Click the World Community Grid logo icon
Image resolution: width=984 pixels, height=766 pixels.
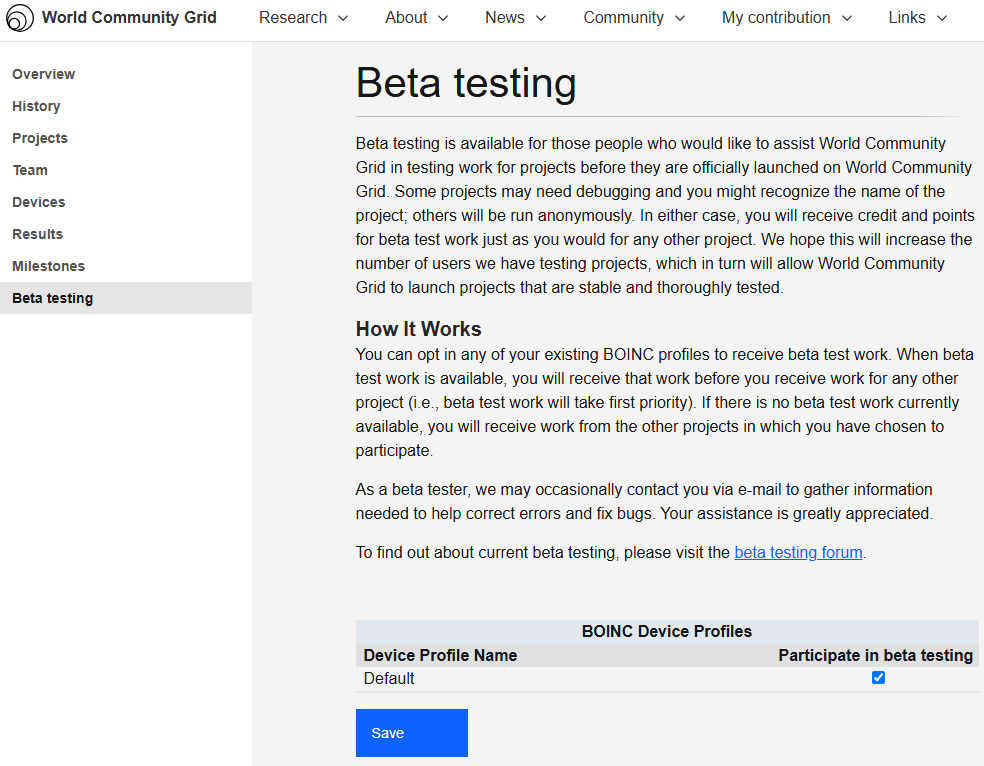20,18
